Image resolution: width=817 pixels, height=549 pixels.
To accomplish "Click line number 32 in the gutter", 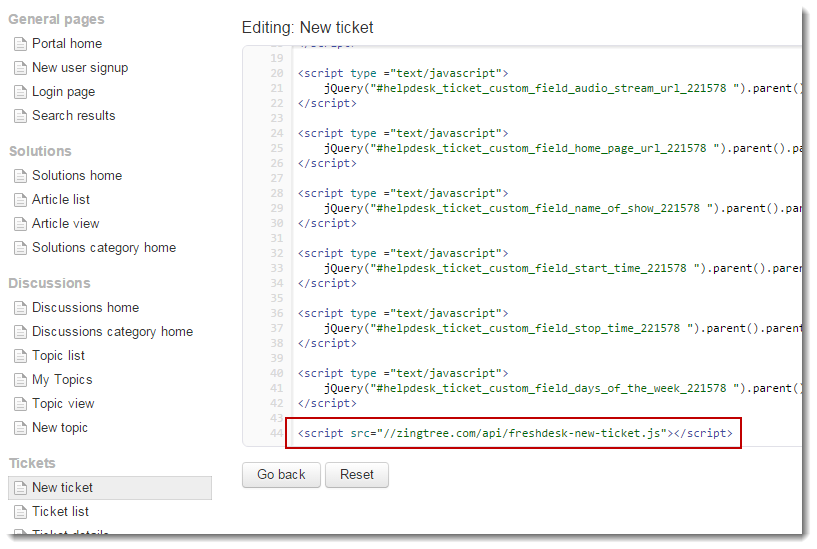I will (x=277, y=254).
